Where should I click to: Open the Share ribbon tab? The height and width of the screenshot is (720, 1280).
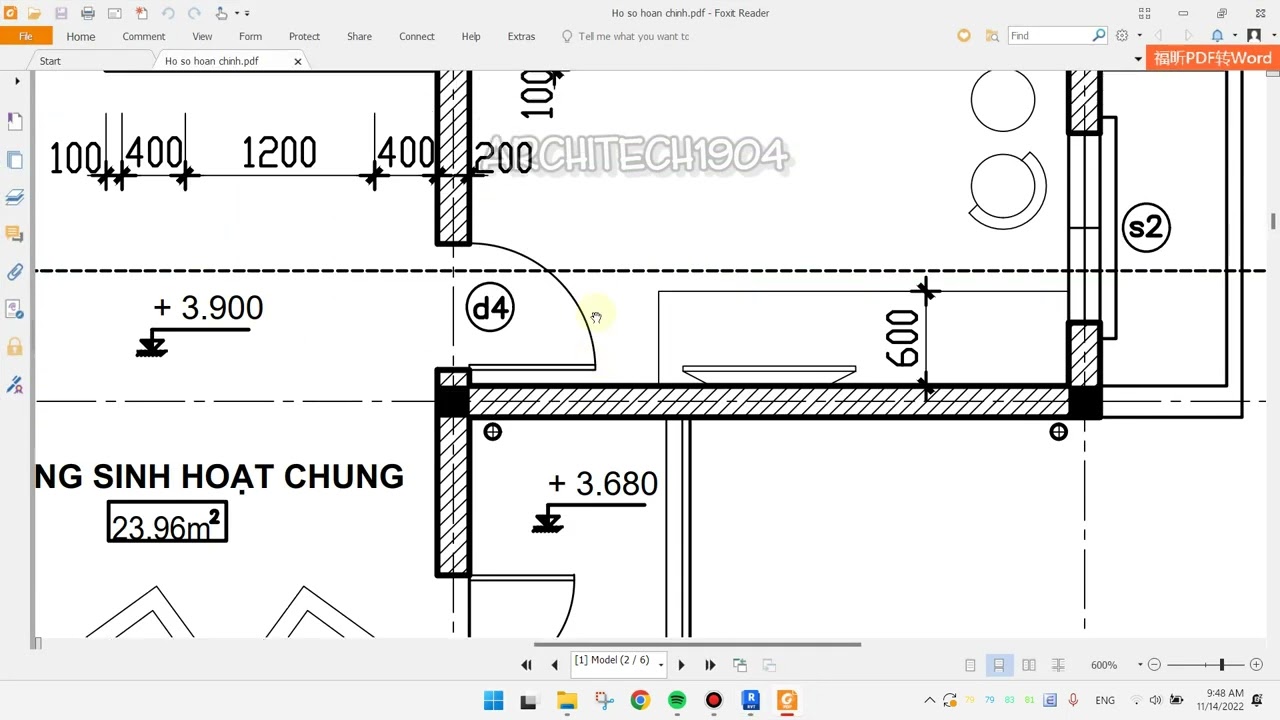359,36
